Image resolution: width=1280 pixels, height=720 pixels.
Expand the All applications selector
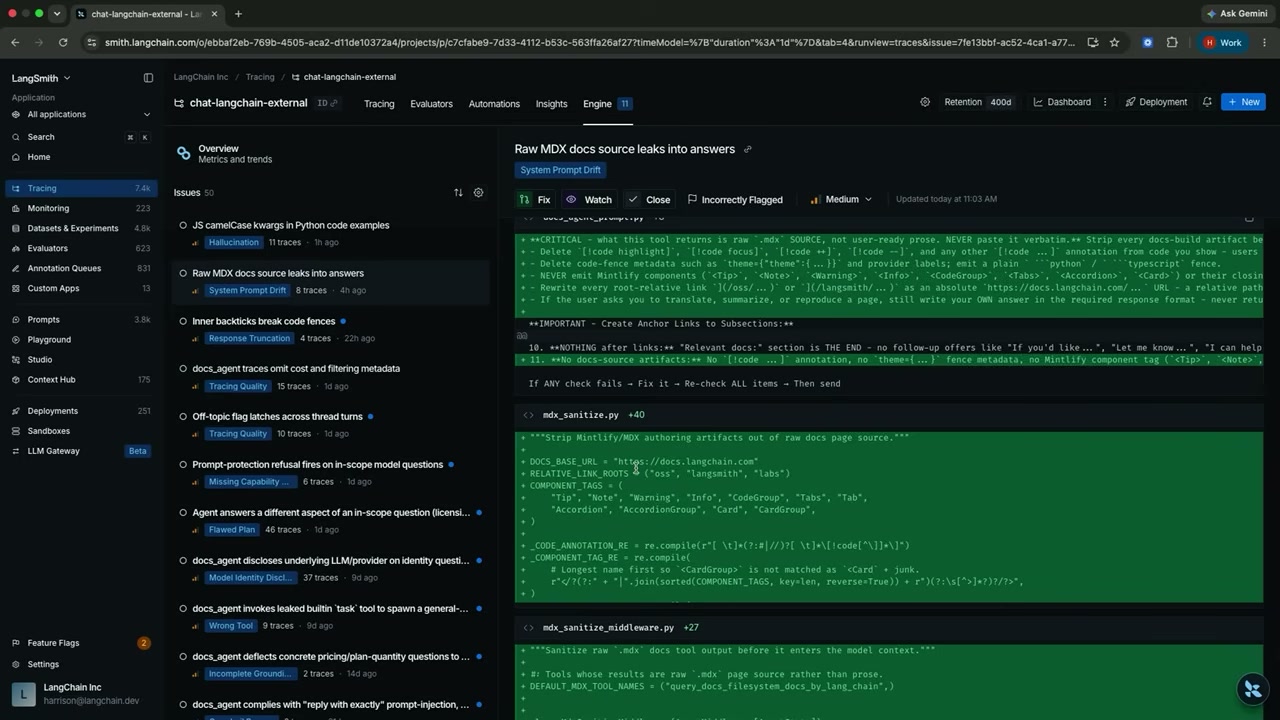(81, 114)
